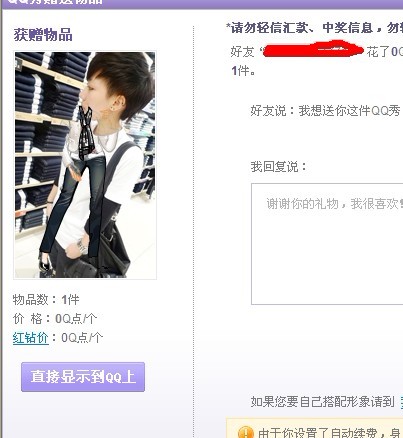
Task: Open the 红钻价 red diamond price link
Action: point(31,338)
